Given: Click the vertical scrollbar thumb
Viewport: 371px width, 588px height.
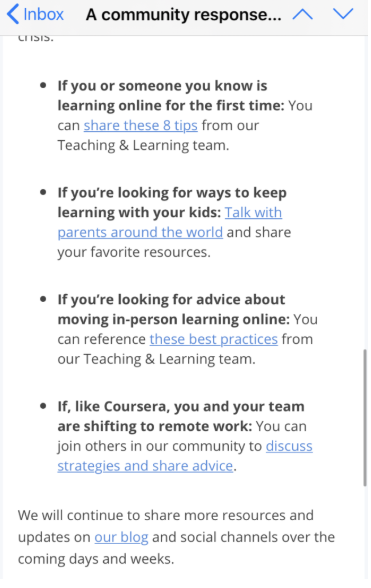Looking at the screenshot, I should pos(365,418).
